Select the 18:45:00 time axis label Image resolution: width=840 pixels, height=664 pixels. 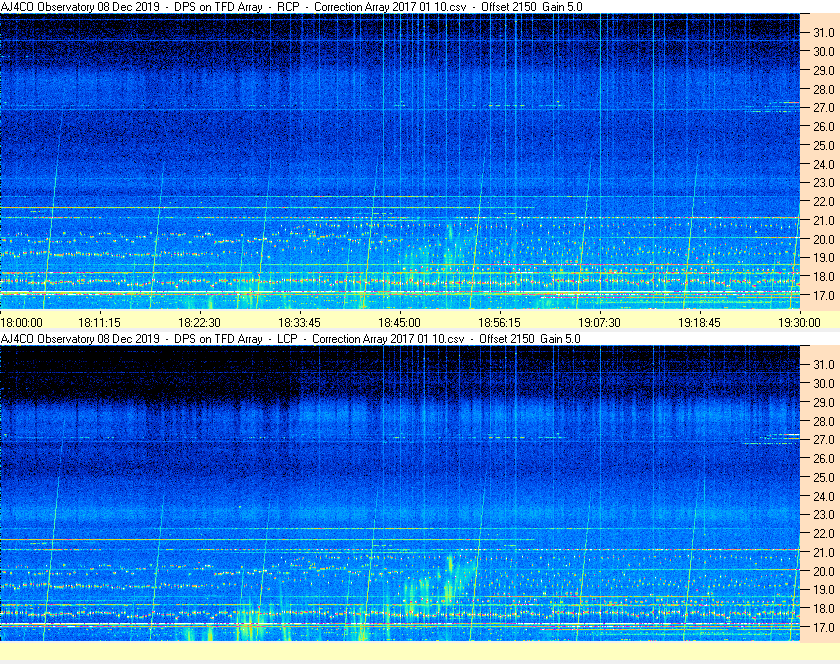[x=400, y=323]
